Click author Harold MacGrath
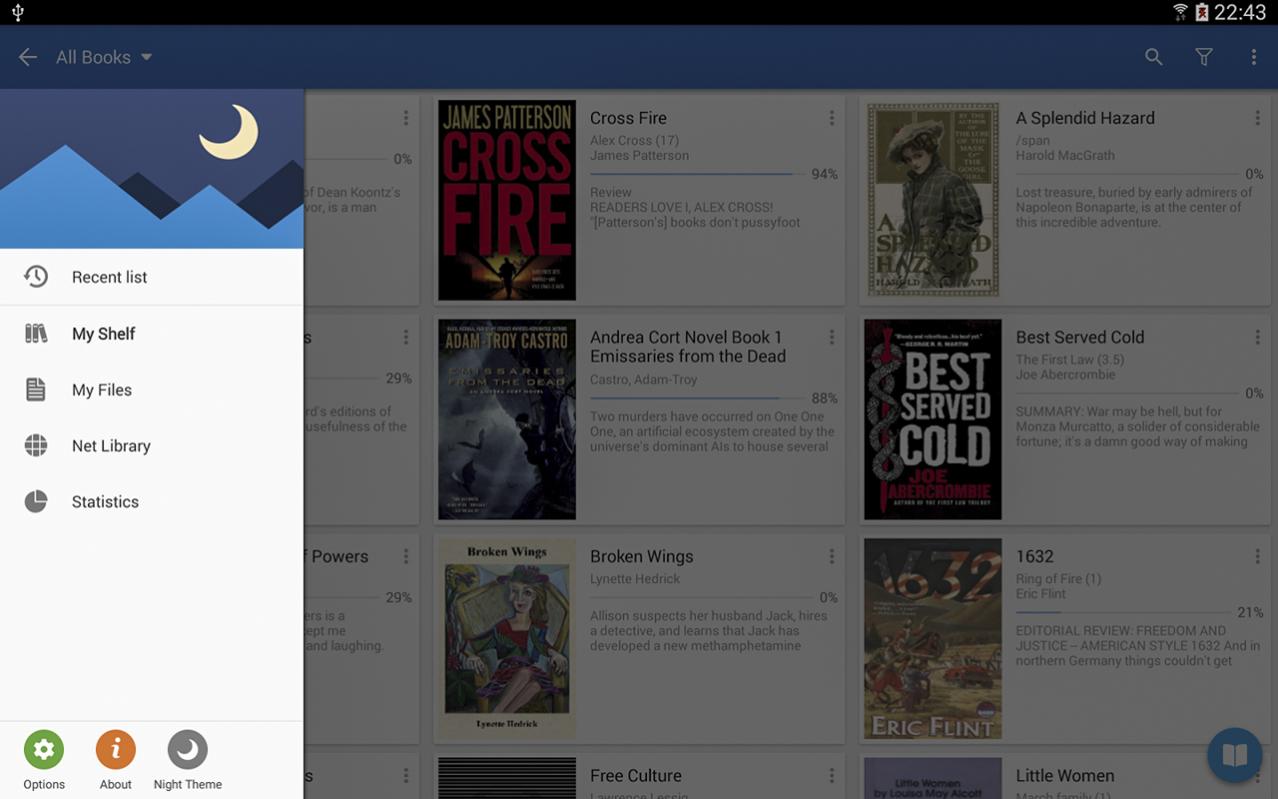The width and height of the screenshot is (1278, 799). (1065, 156)
